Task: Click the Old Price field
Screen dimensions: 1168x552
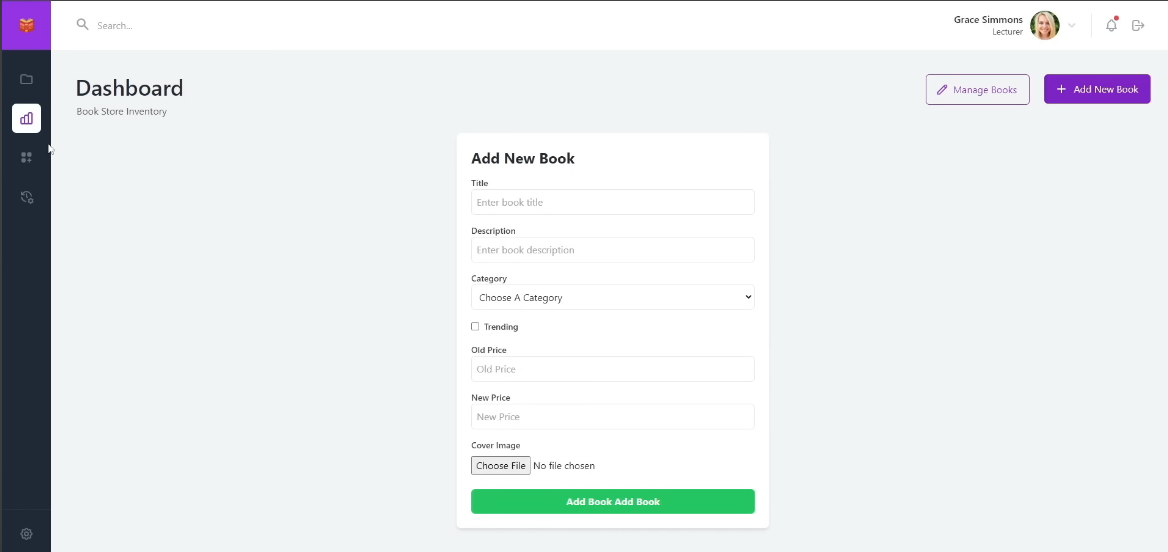Action: click(x=612, y=369)
